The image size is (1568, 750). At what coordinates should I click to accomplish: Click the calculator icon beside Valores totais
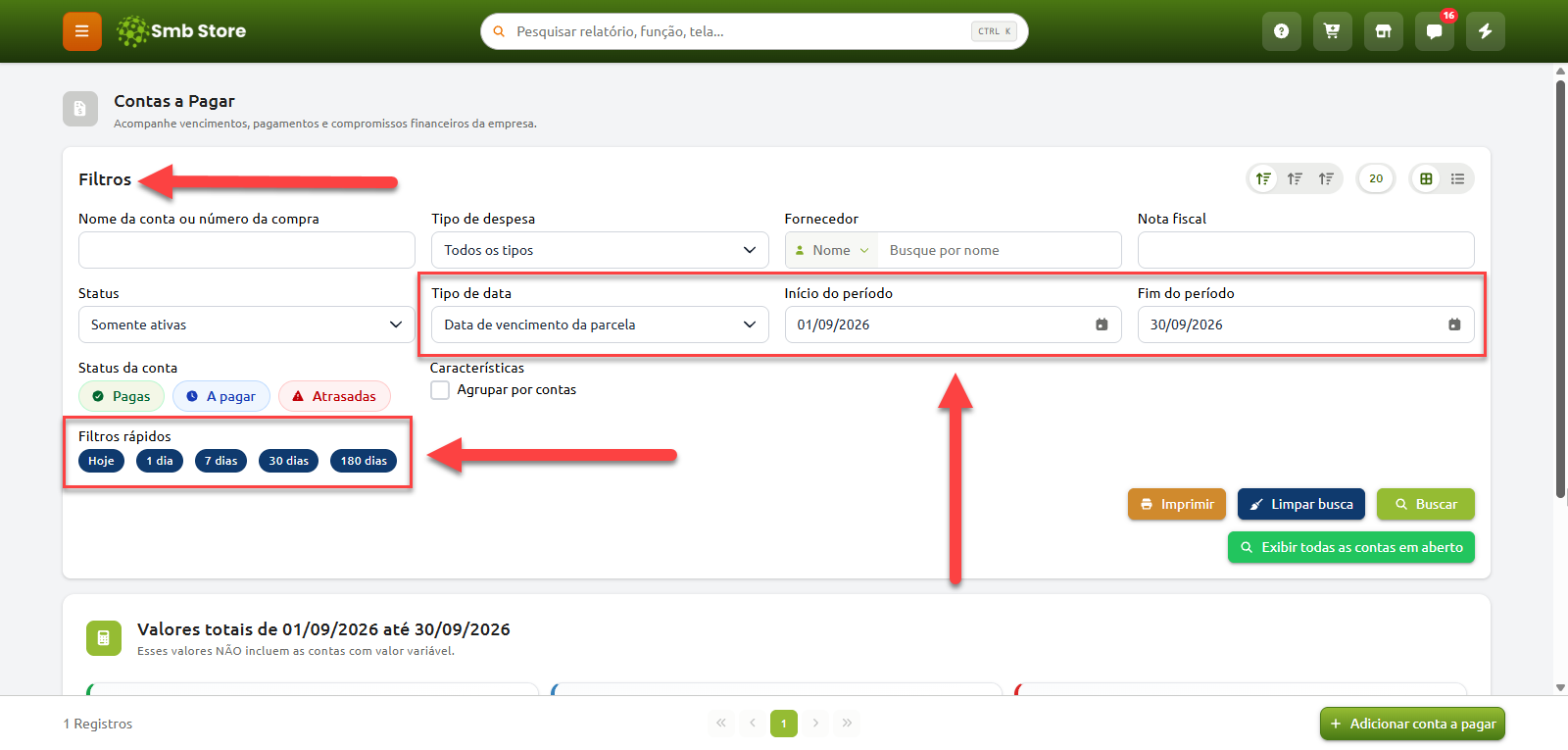click(104, 638)
